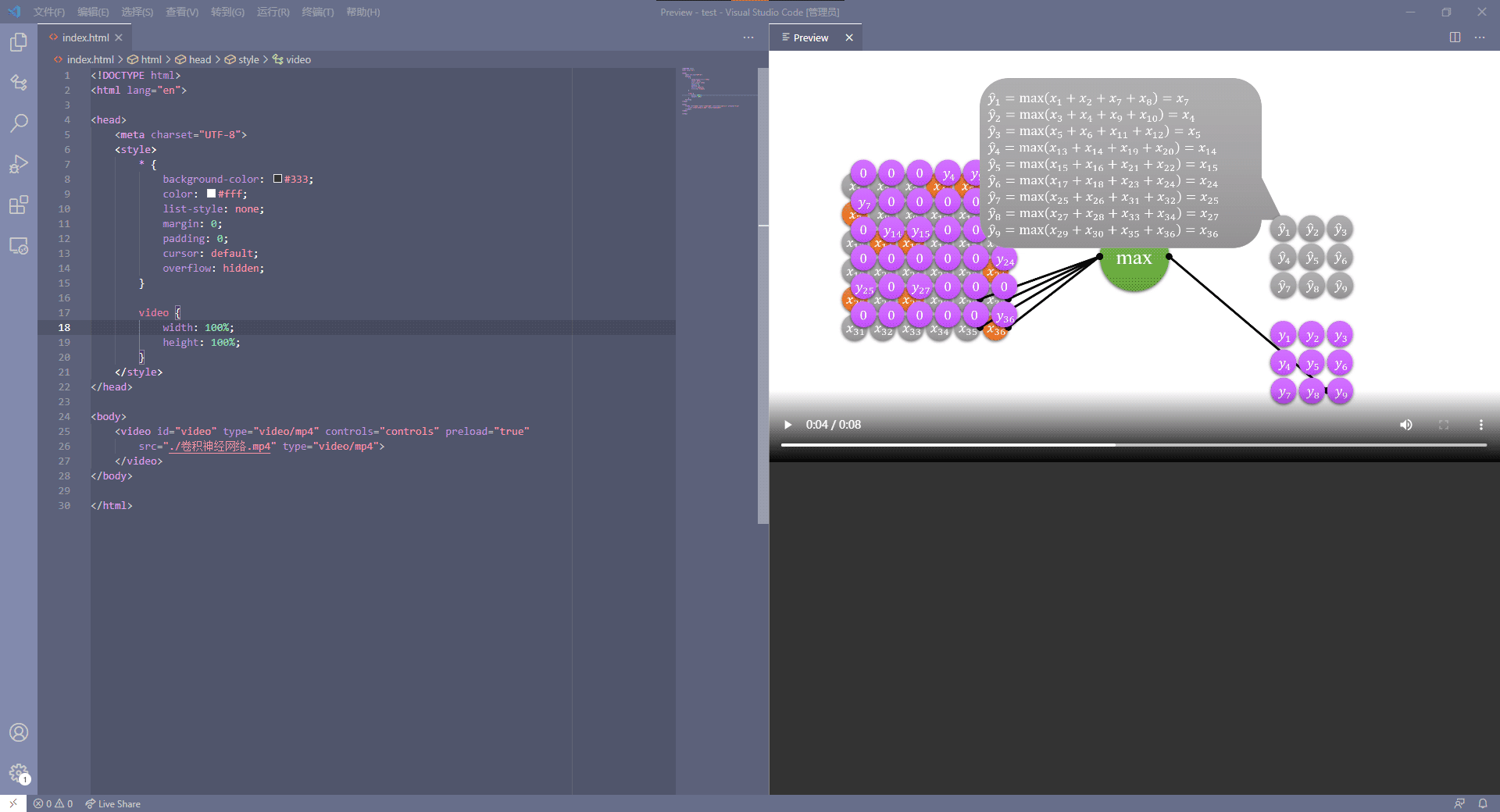The width and height of the screenshot is (1500, 812).
Task: Open video more options menu
Action: click(1480, 425)
